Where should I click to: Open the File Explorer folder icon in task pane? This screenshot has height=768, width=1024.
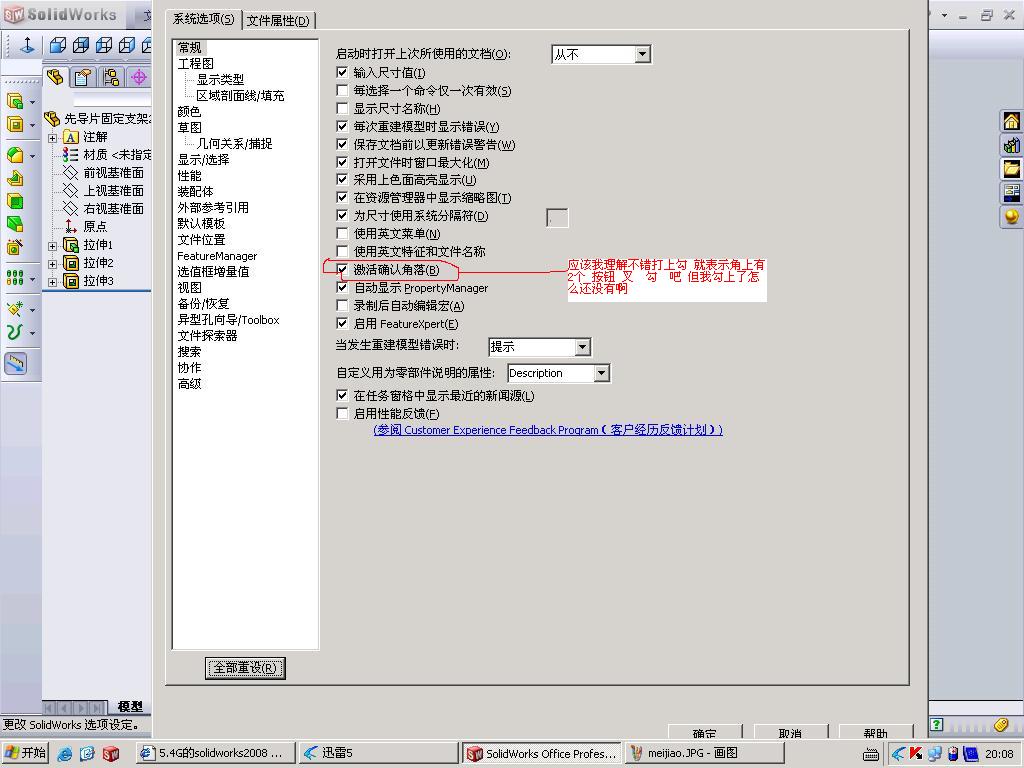click(x=1012, y=168)
